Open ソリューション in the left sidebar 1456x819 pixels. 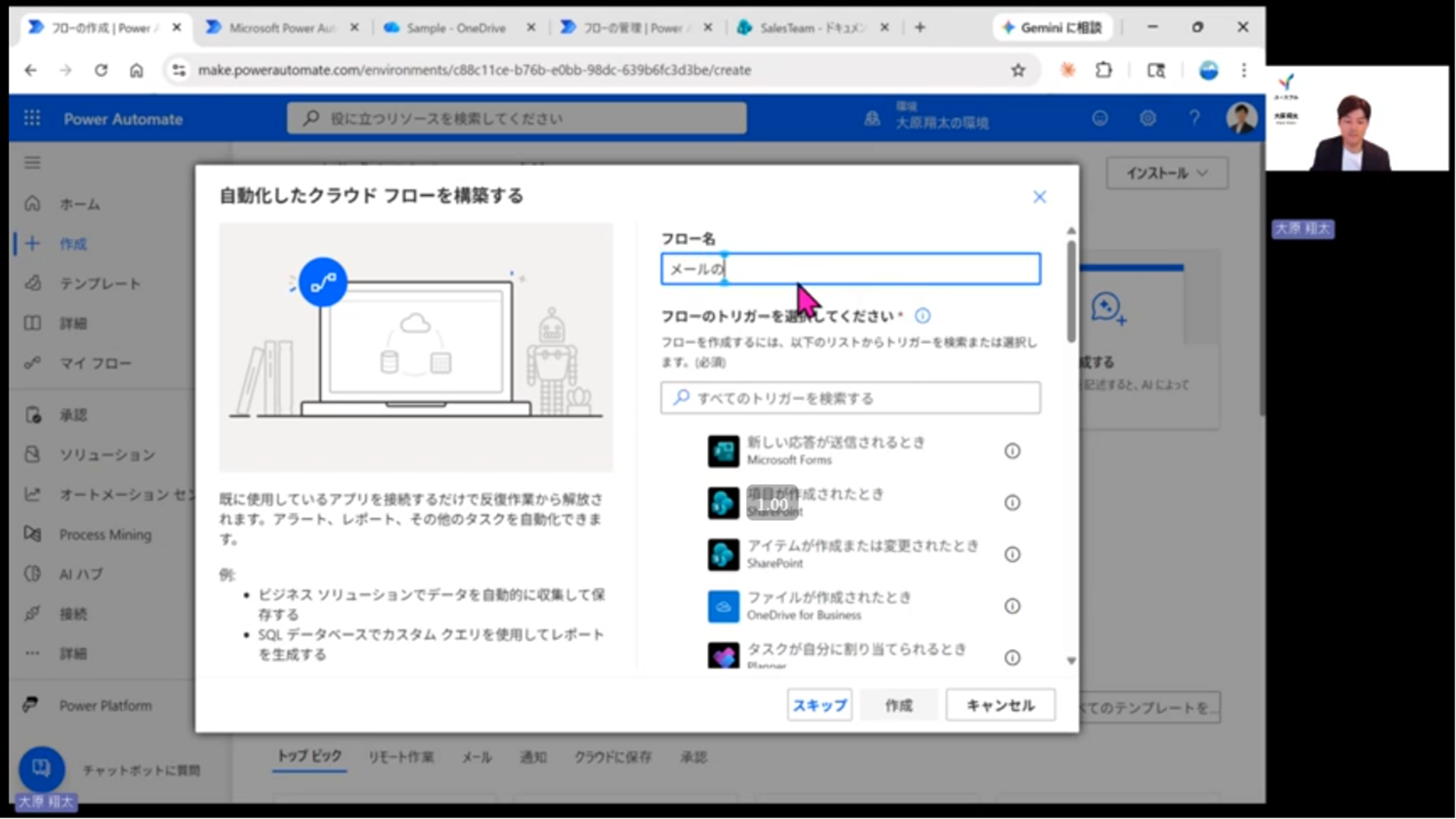tap(106, 455)
